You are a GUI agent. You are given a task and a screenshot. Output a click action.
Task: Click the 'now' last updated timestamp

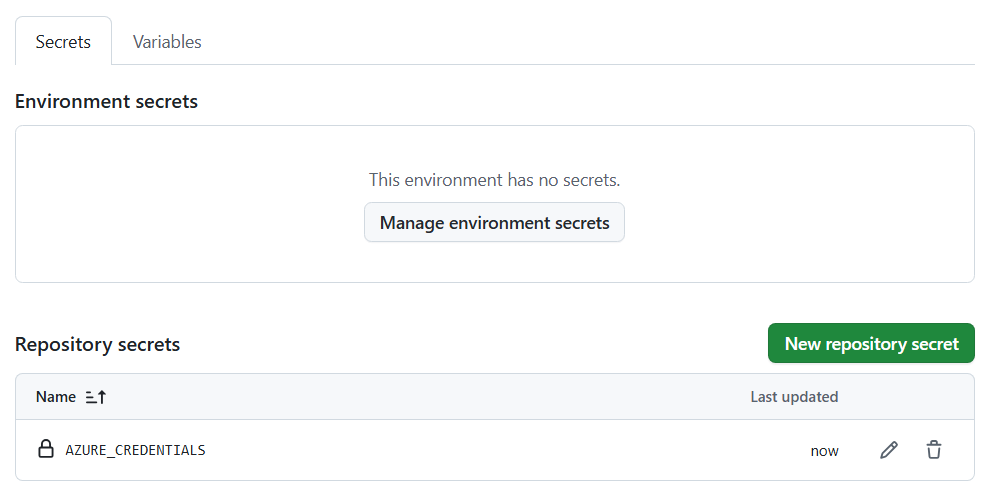click(x=824, y=451)
